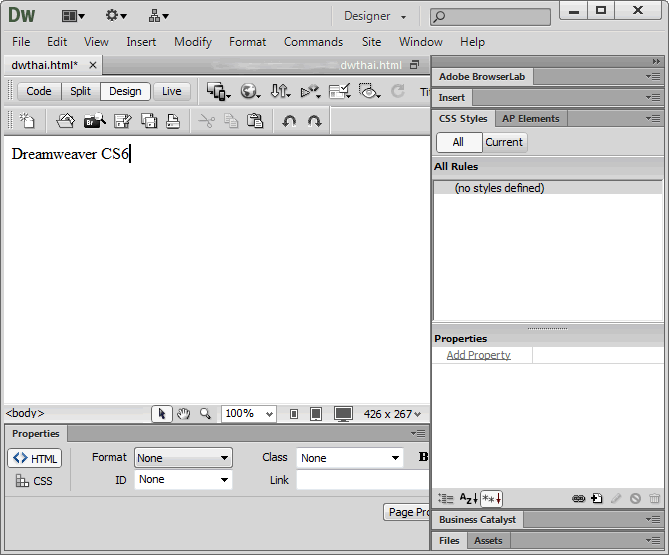This screenshot has height=555, width=669.
Task: Click Preview in Browser globe icon
Action: (x=250, y=91)
